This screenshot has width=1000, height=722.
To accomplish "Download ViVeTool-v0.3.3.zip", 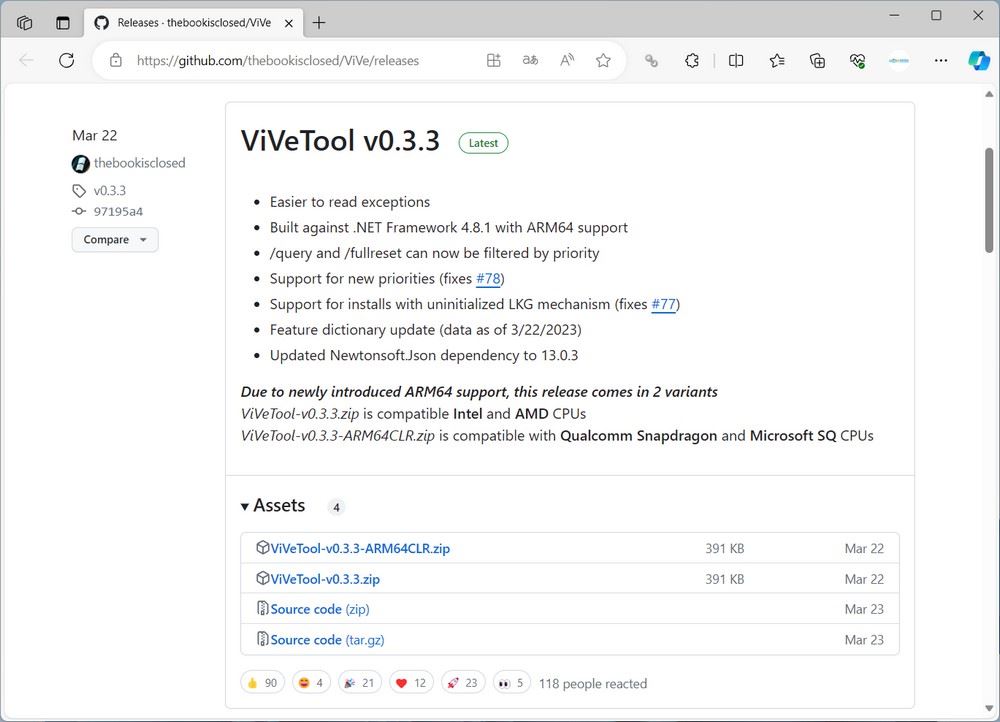I will pyautogui.click(x=325, y=579).
